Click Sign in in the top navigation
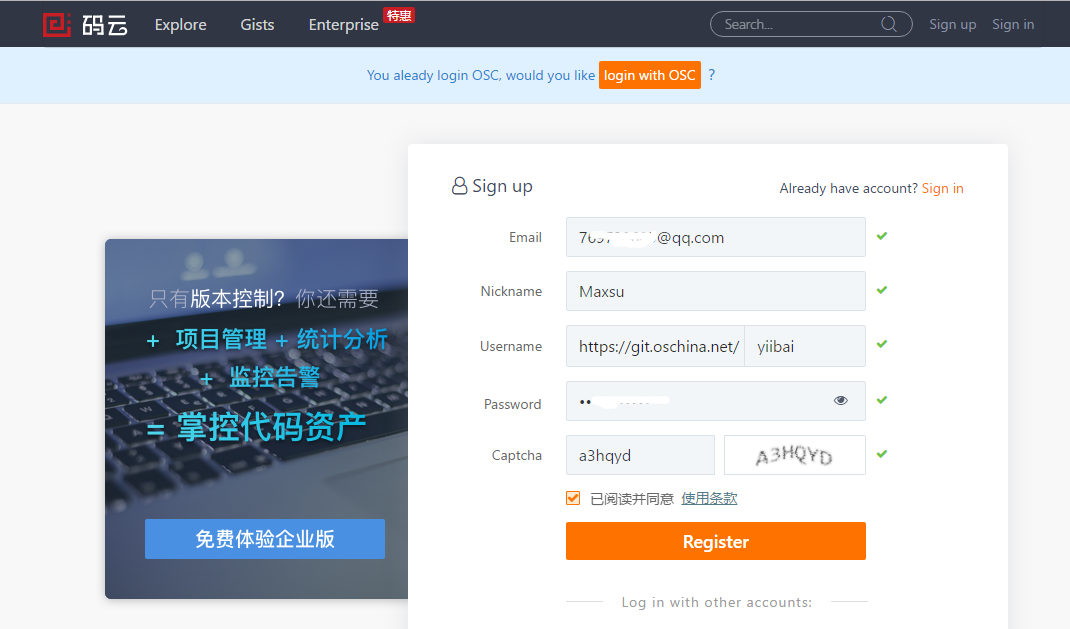Screen dimensions: 1070x629 (x=1013, y=25)
